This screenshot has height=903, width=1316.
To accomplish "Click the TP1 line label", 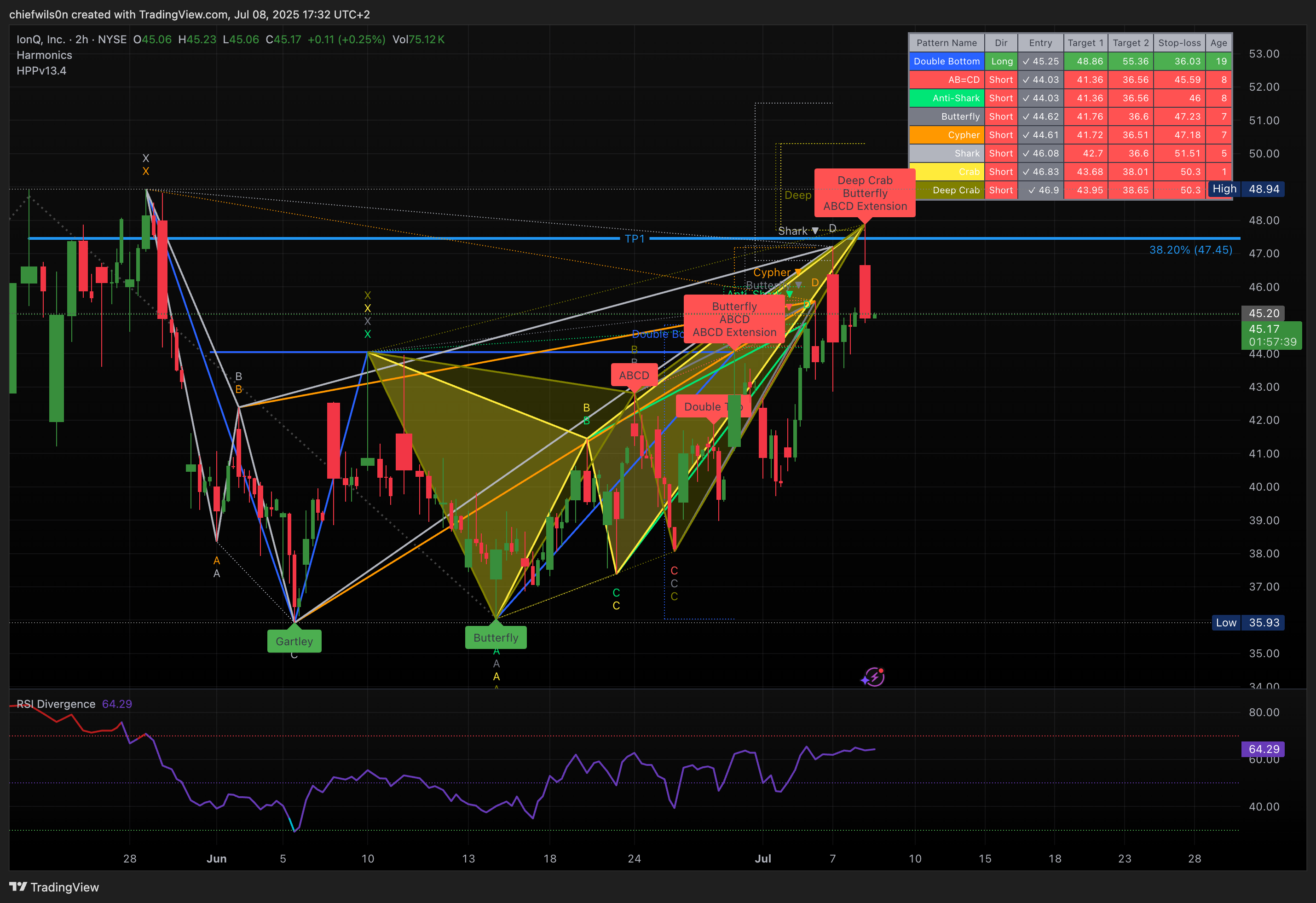I will 634,238.
